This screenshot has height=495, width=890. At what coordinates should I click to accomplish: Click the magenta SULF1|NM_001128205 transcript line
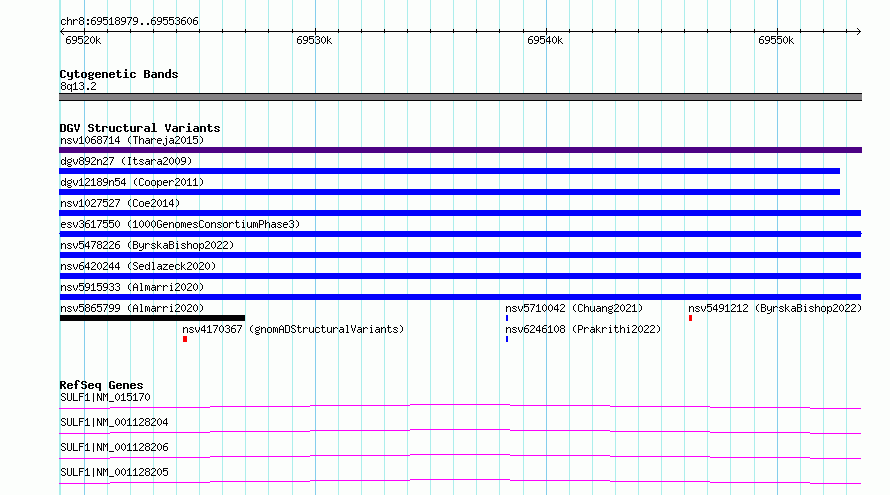460,481
